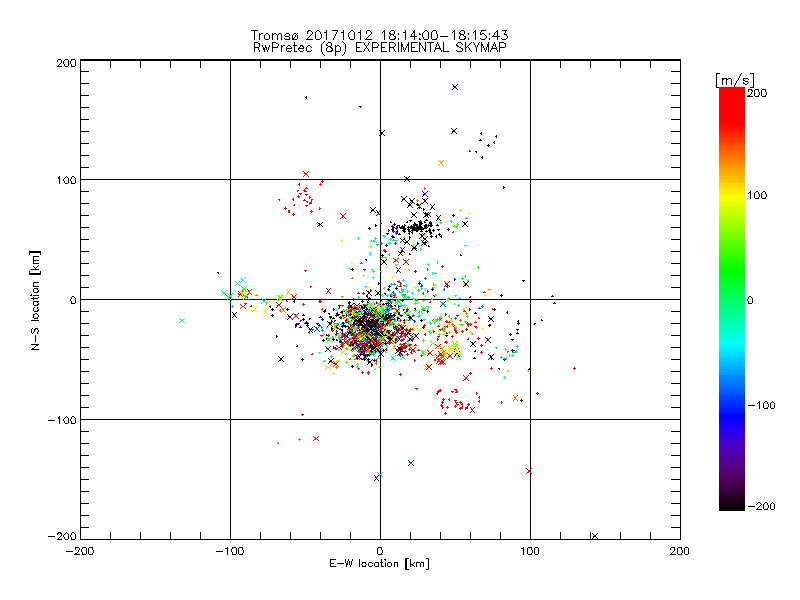Click the colorbar label '0'

pos(750,301)
